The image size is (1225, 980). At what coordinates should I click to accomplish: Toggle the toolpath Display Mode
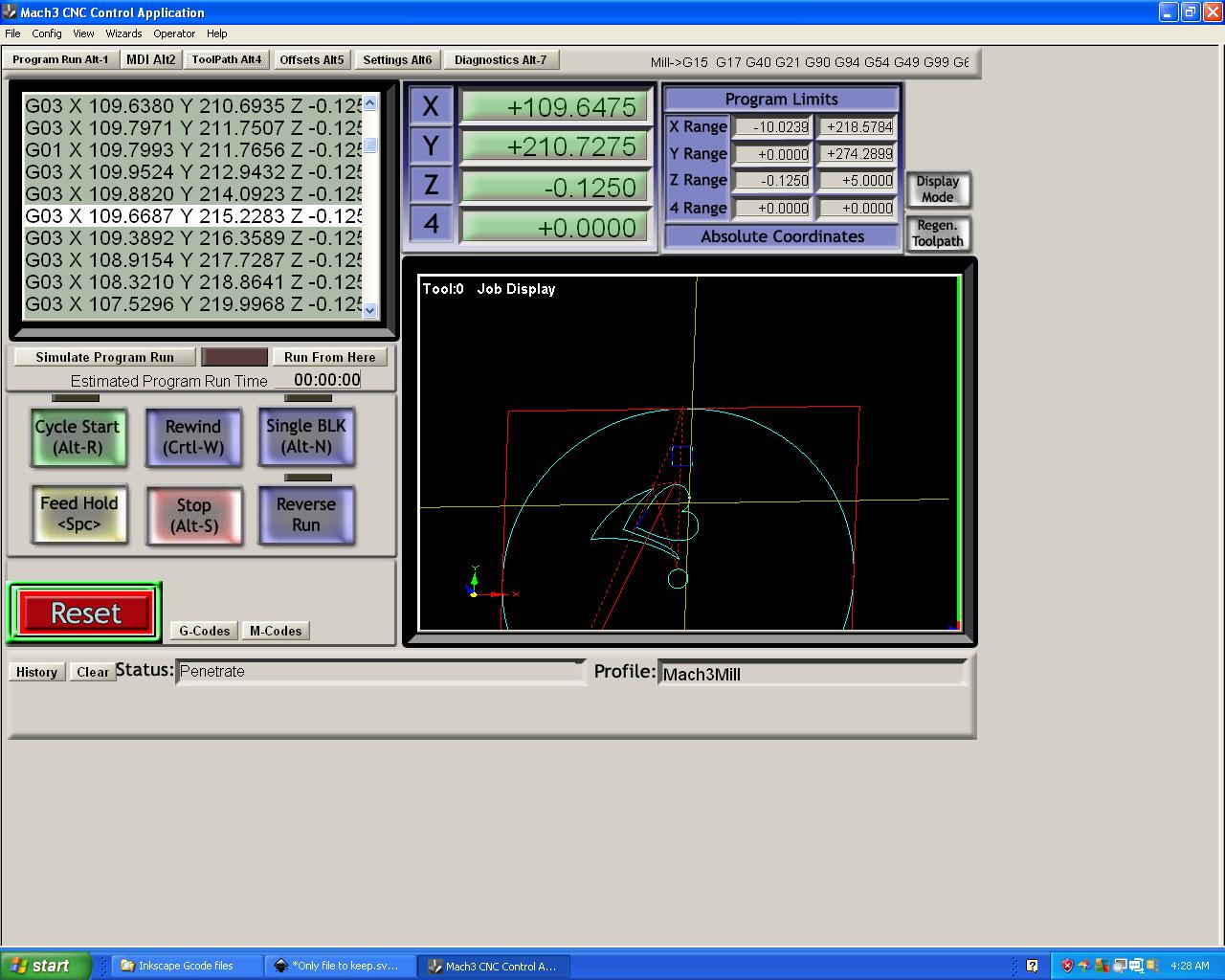[938, 189]
